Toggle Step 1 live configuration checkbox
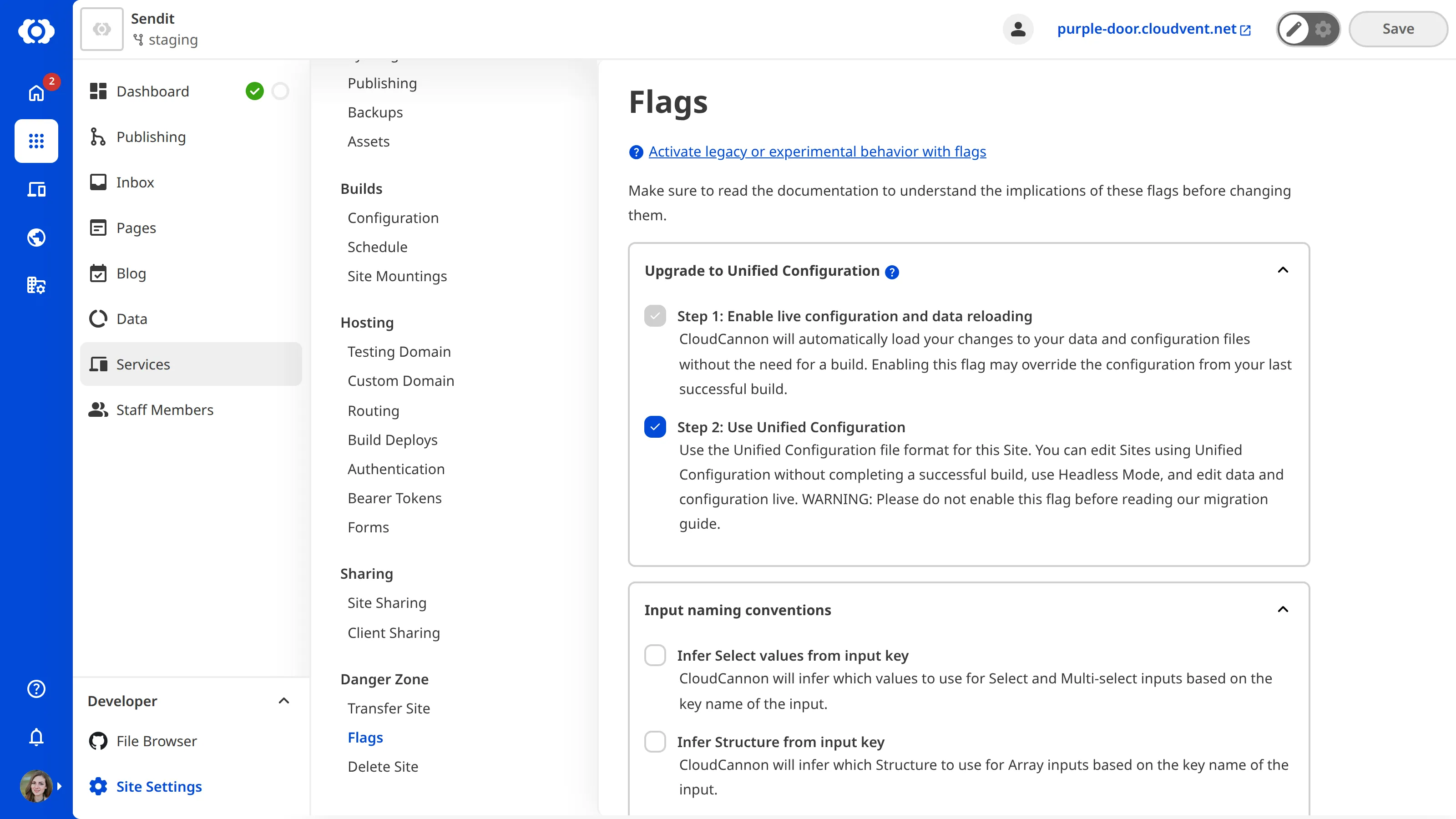 pyautogui.click(x=655, y=315)
